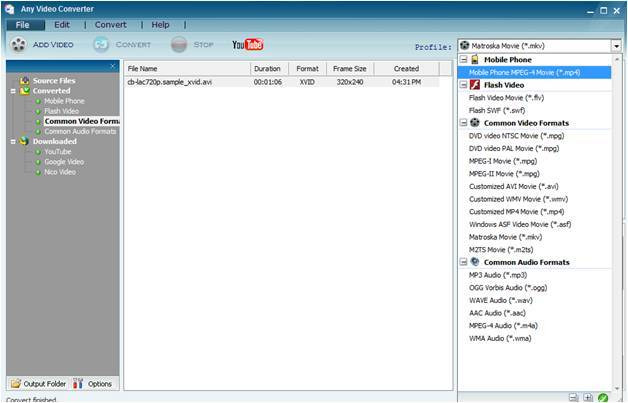Open the Edit menu

click(62, 25)
